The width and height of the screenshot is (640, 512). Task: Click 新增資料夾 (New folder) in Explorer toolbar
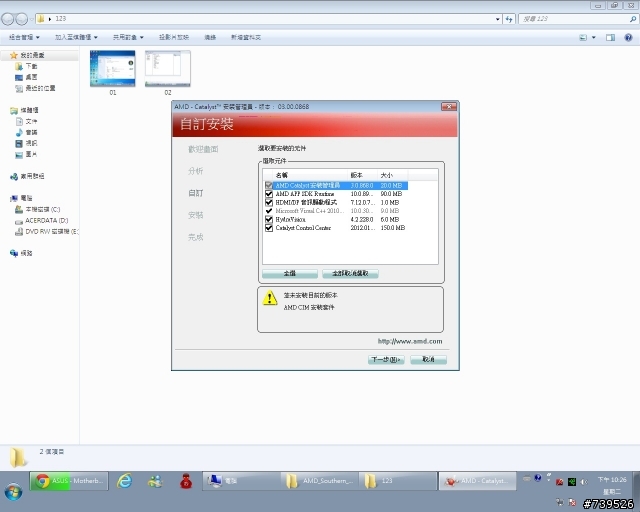click(246, 37)
